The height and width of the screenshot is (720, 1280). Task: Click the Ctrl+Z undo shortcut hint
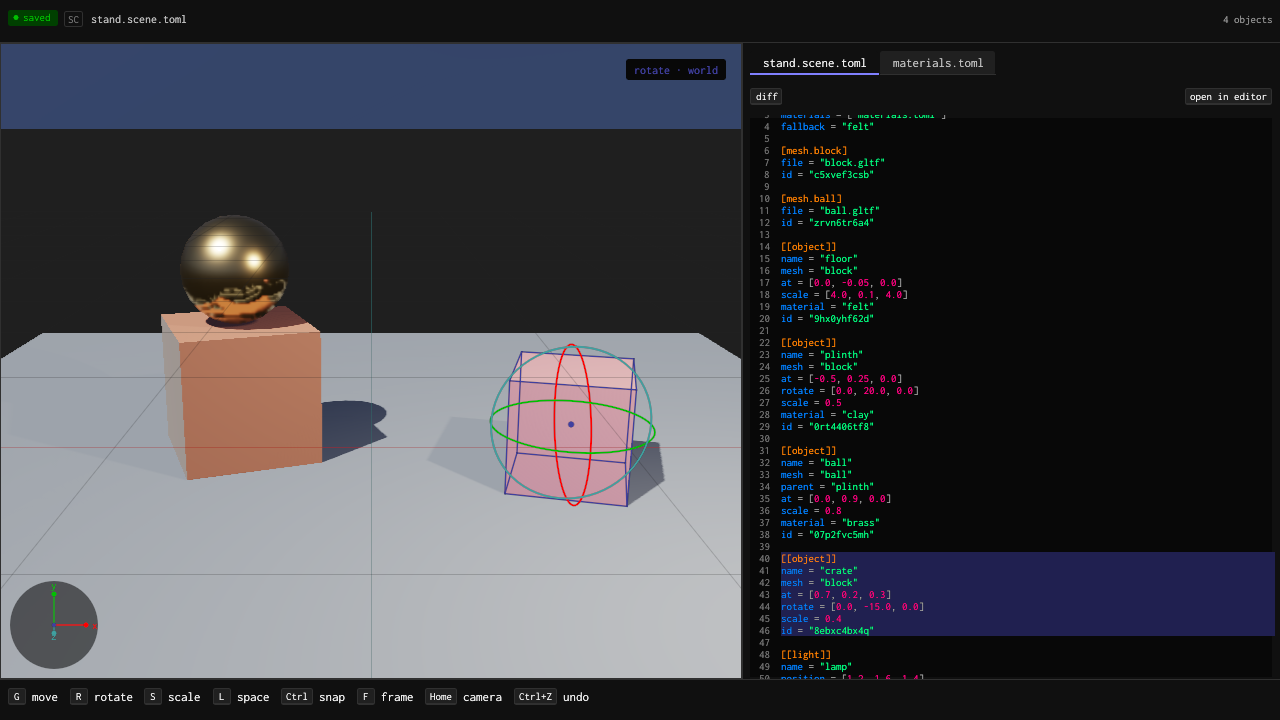tap(551, 697)
